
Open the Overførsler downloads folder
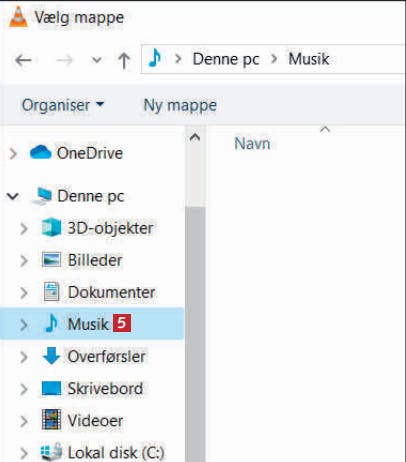[x=106, y=356]
